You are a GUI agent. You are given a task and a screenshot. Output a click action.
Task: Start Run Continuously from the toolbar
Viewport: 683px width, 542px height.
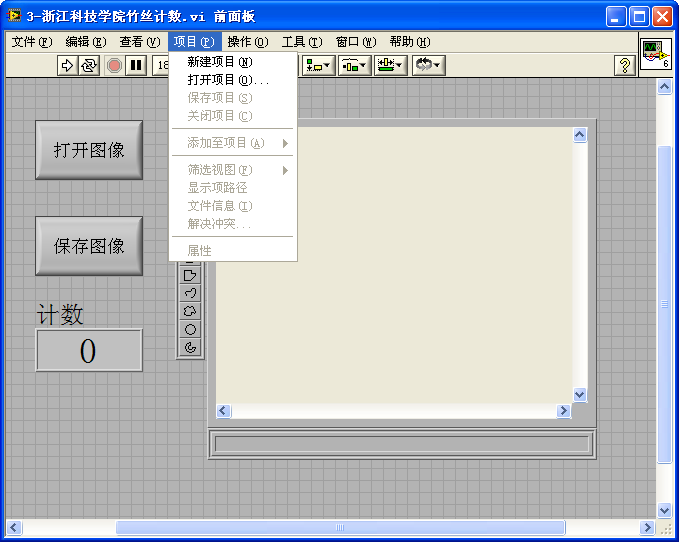[89, 65]
